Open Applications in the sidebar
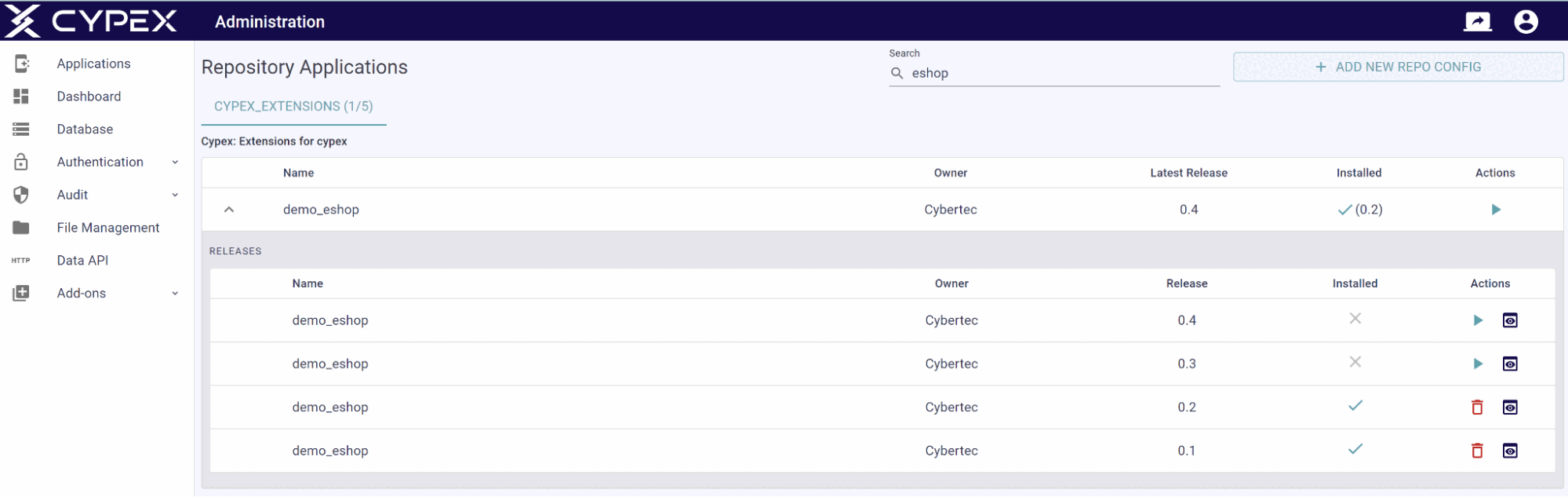The height and width of the screenshot is (497, 1568). [x=94, y=64]
